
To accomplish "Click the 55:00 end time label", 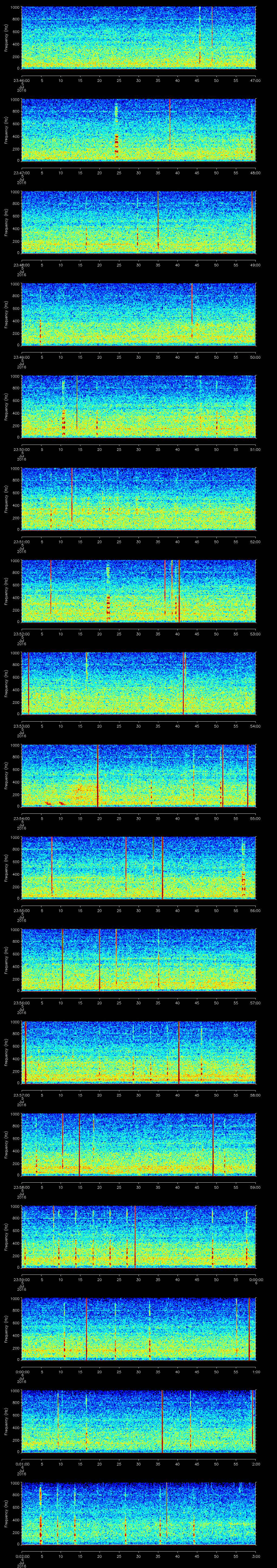I will point(255,818).
